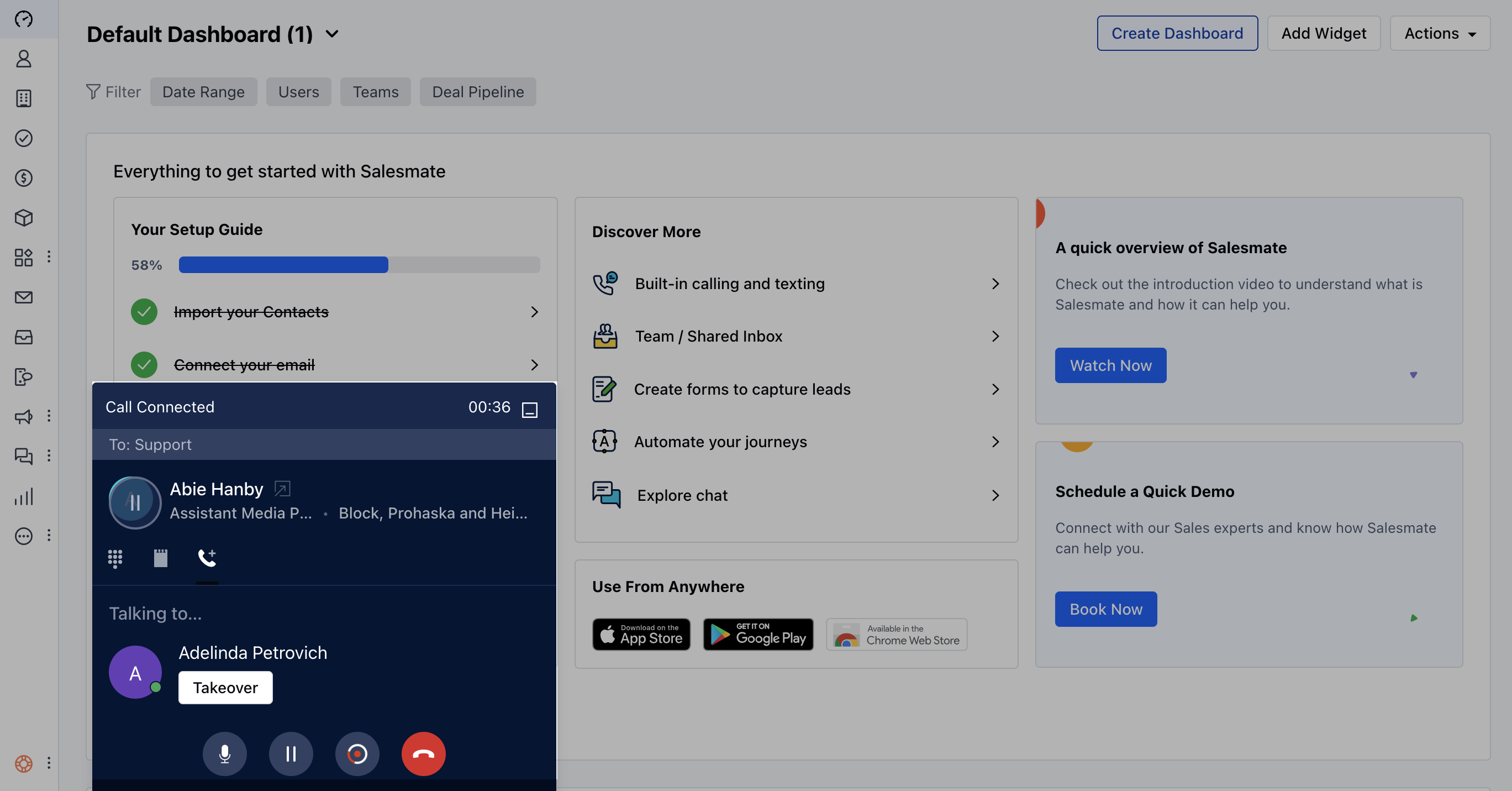1512x791 pixels.
Task: Open Contacts from the sidebar
Action: 23,59
